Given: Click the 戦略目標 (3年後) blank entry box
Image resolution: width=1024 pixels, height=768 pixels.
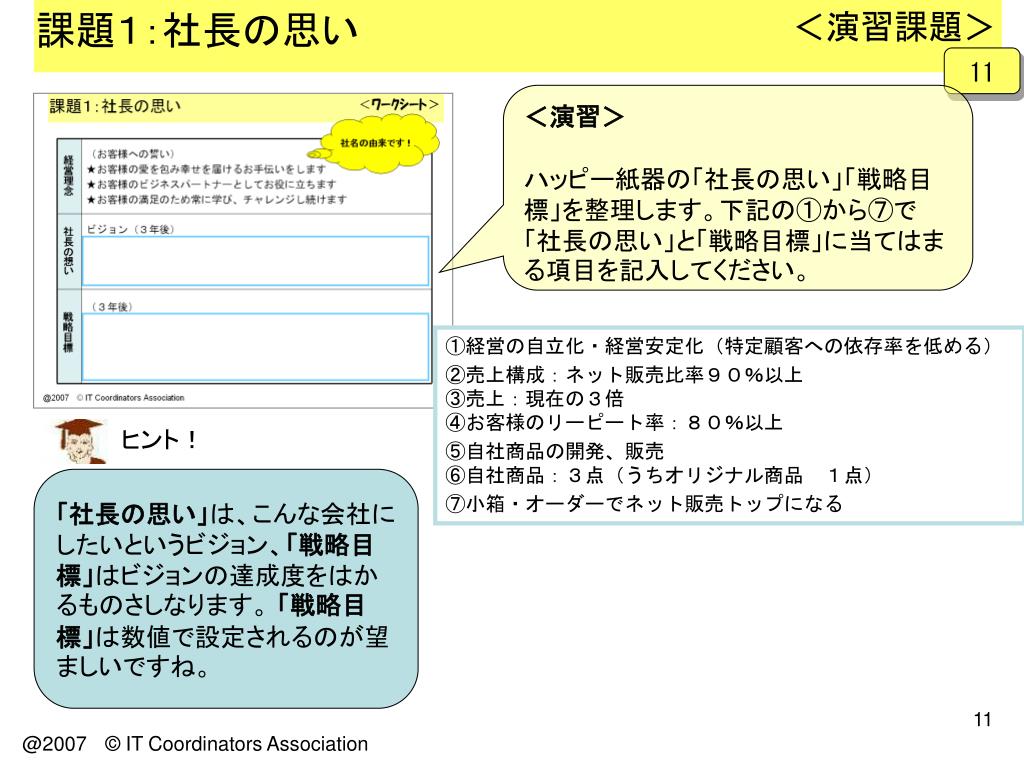Looking at the screenshot, I should [x=255, y=347].
